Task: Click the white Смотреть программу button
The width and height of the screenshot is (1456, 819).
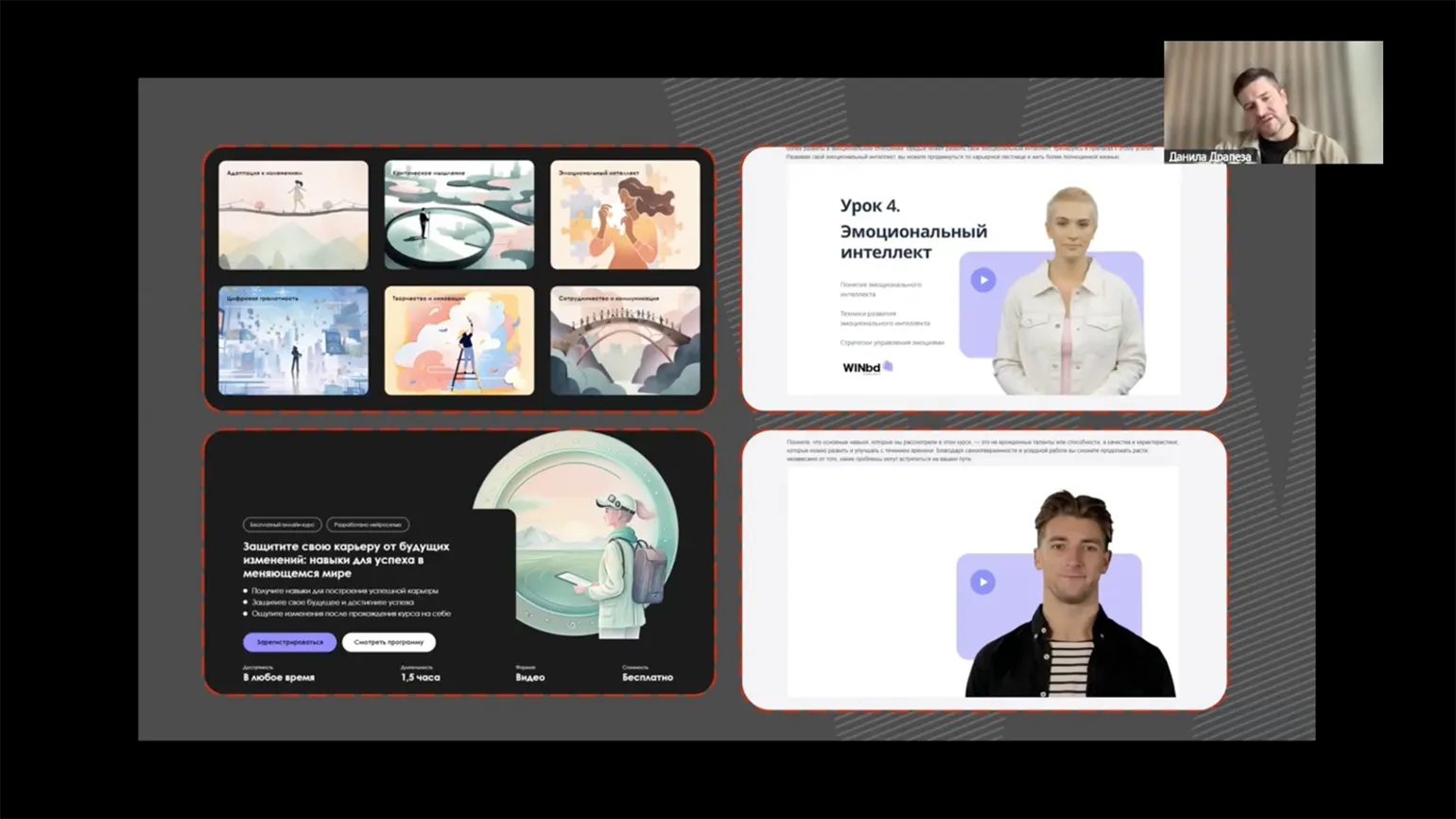Action: click(x=389, y=642)
